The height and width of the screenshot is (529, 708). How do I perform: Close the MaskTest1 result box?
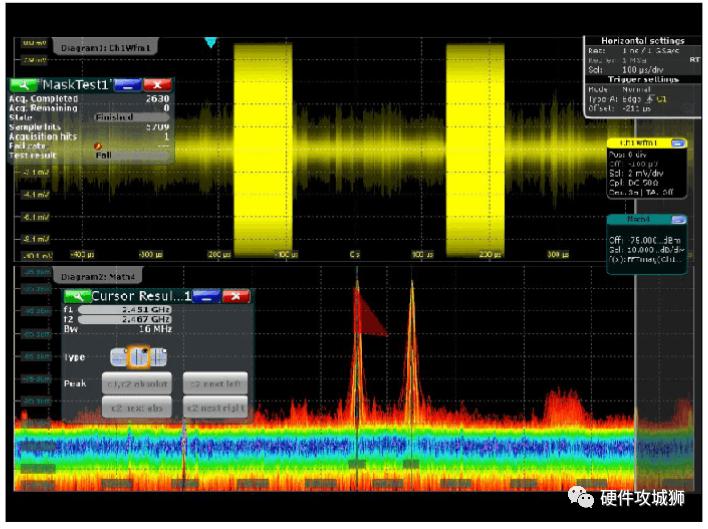157,84
